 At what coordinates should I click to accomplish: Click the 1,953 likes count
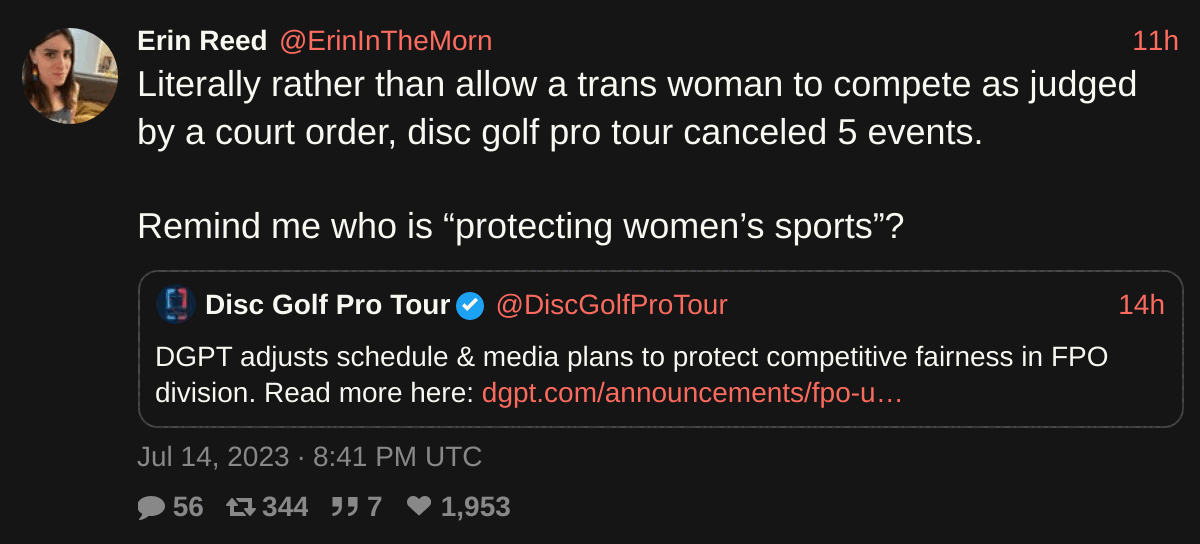point(475,508)
